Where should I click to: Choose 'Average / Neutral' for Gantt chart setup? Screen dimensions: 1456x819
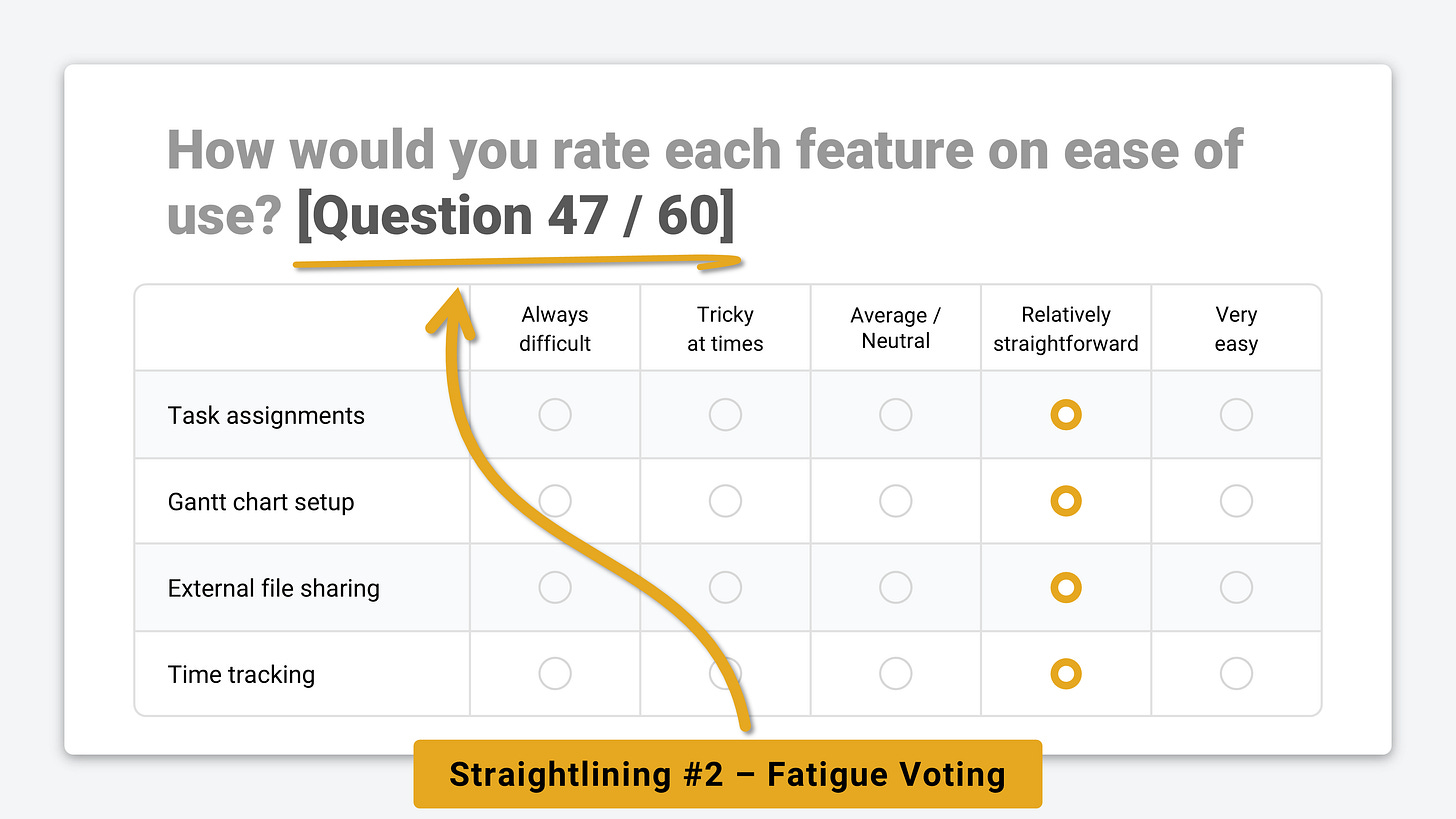[895, 501]
